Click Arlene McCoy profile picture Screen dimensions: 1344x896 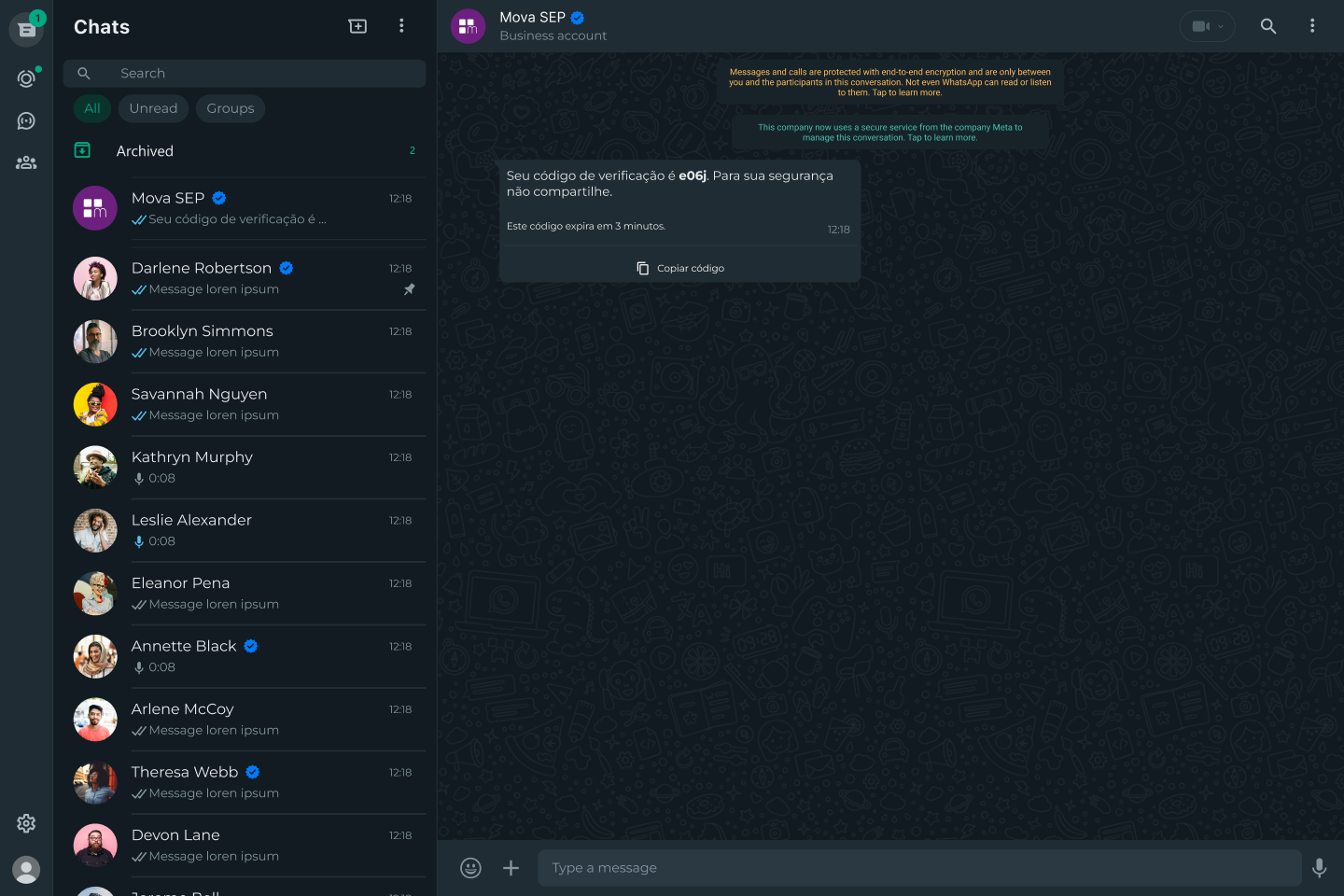(x=95, y=720)
